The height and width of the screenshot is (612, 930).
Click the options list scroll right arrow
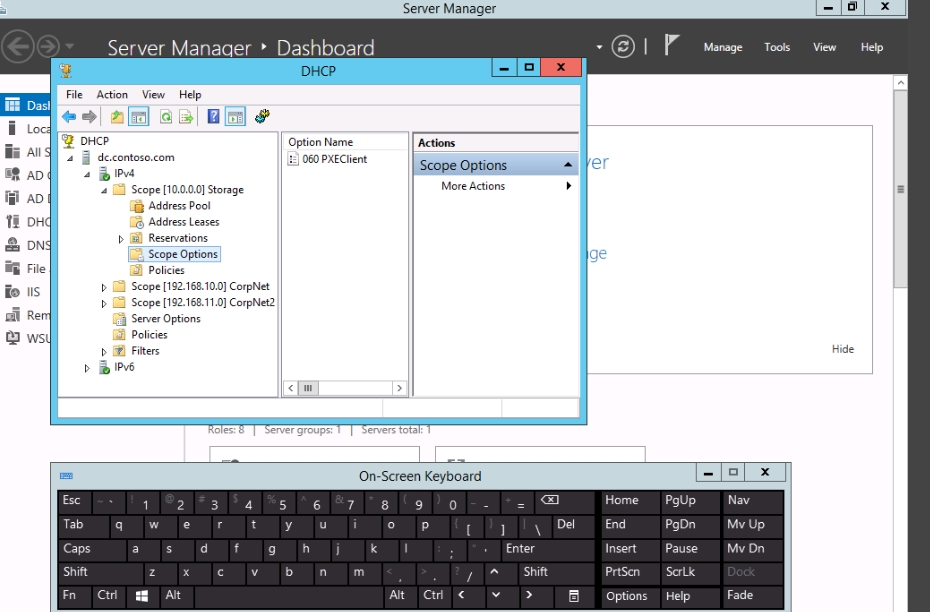pos(399,388)
